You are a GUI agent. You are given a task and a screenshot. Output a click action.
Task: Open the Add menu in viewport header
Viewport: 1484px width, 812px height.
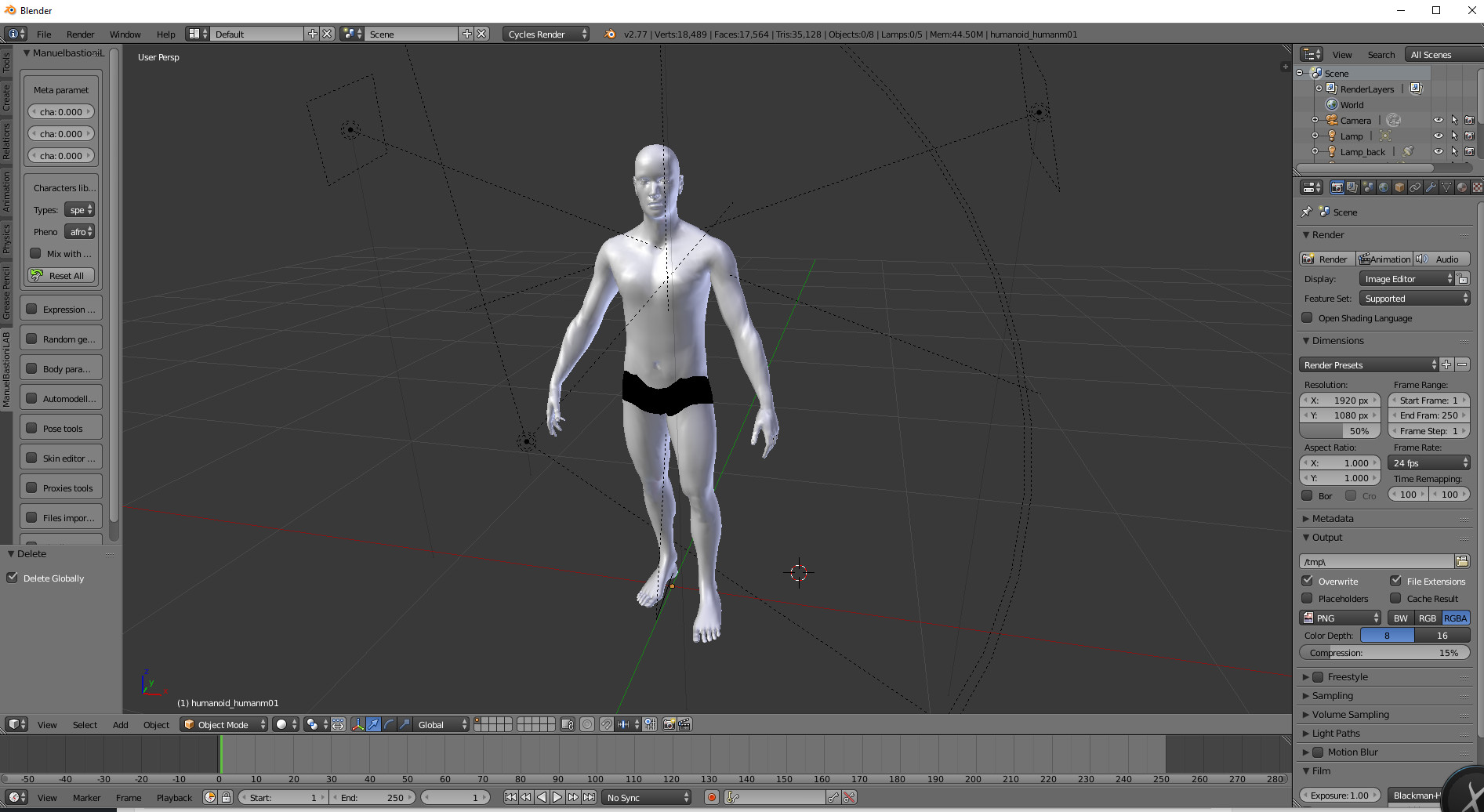click(120, 724)
